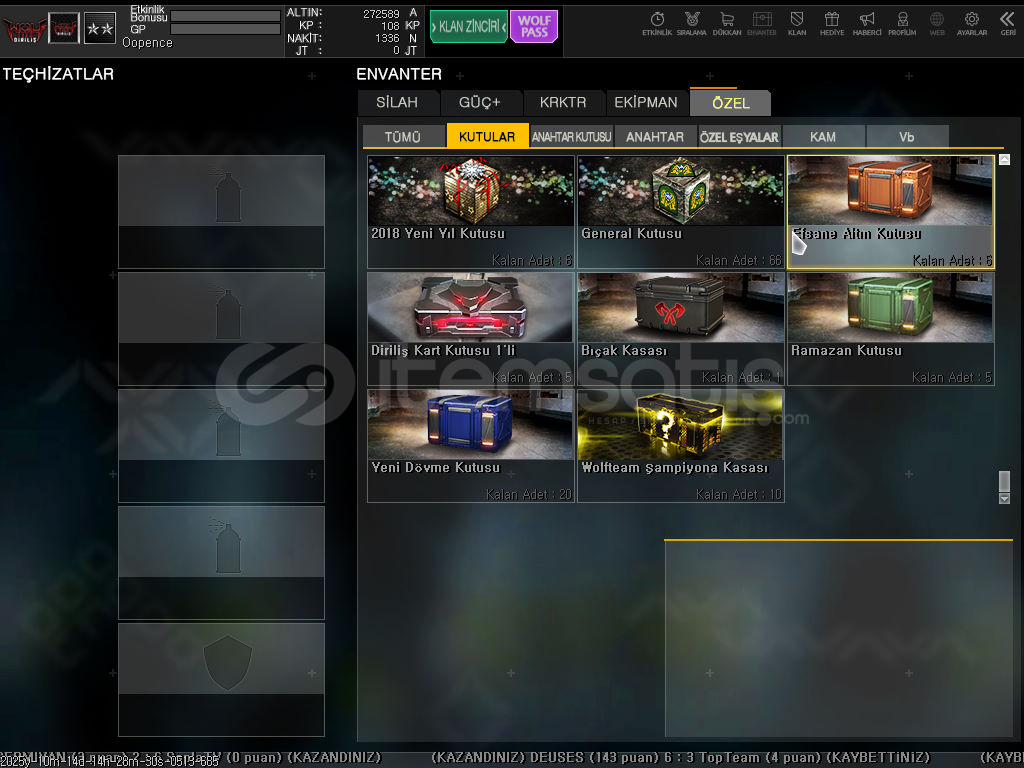Select the Efsane Altın Kutusu item
This screenshot has width=1024, height=768.
(x=891, y=212)
